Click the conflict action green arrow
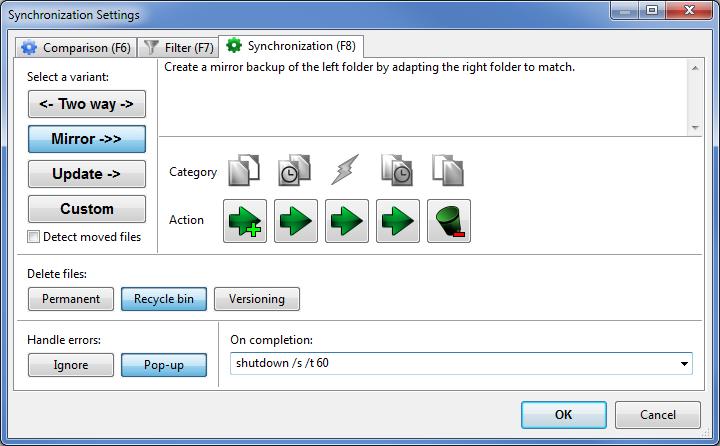 point(347,221)
